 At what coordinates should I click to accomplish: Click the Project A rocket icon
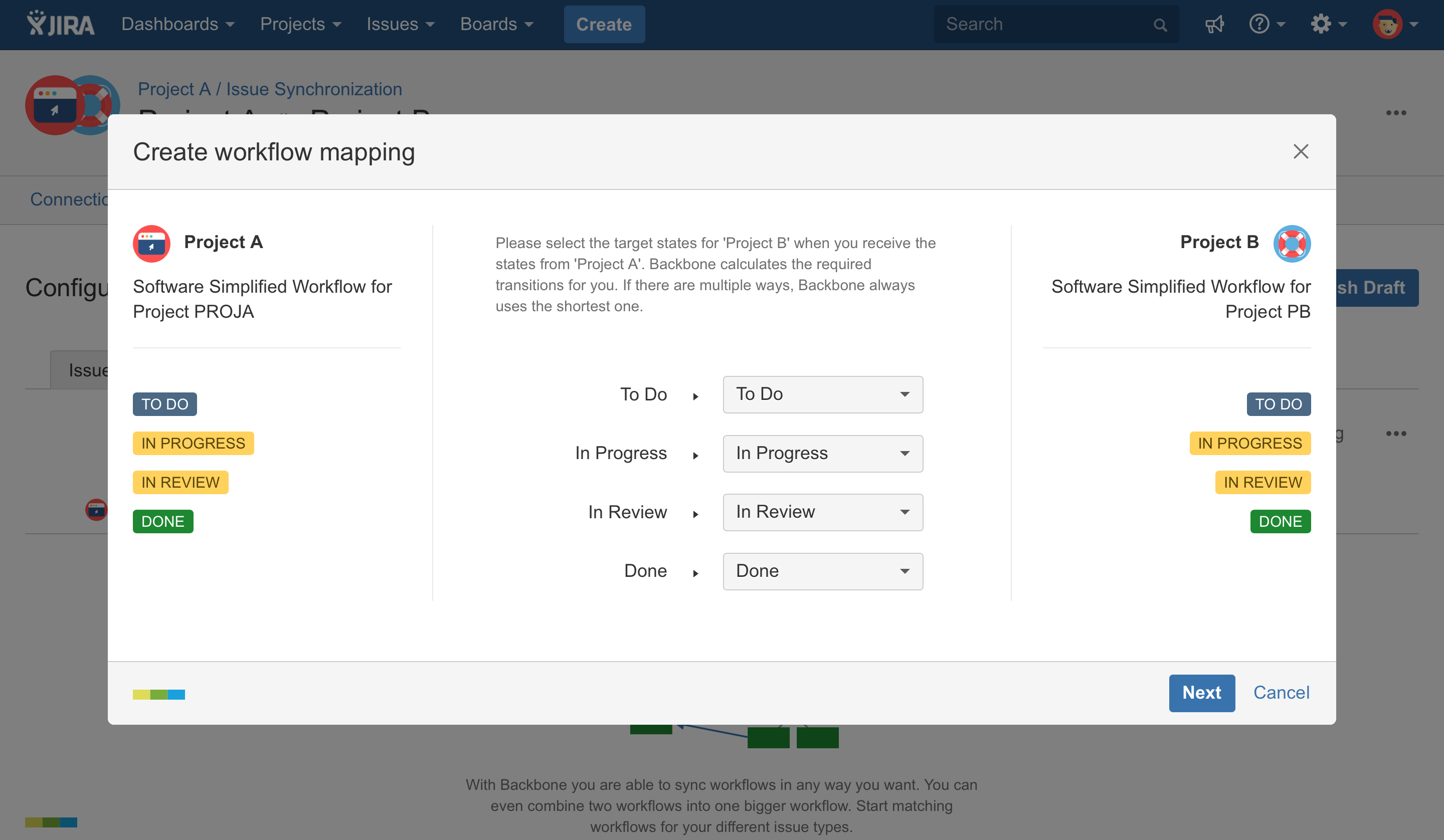151,244
